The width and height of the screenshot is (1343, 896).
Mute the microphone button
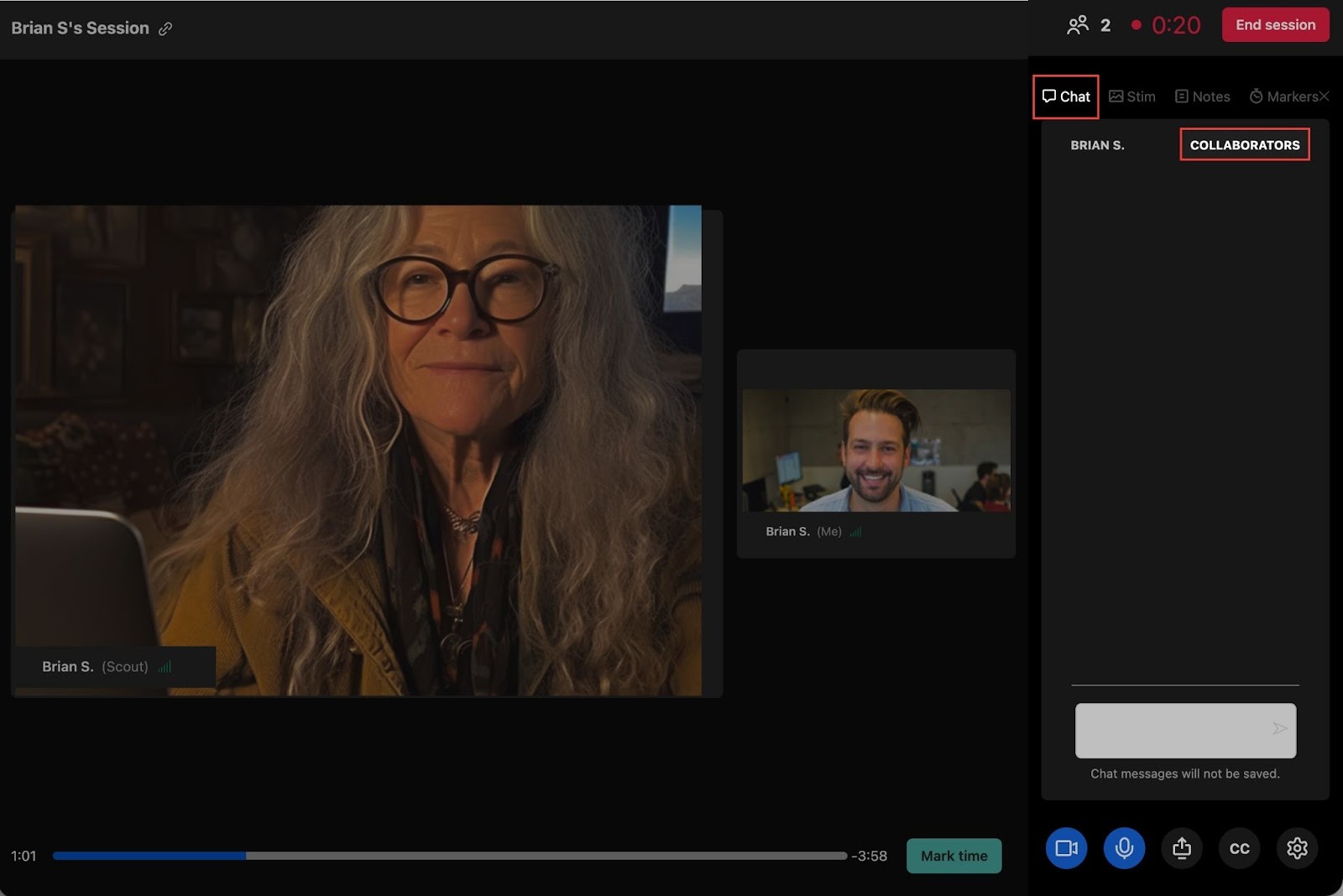click(1124, 848)
